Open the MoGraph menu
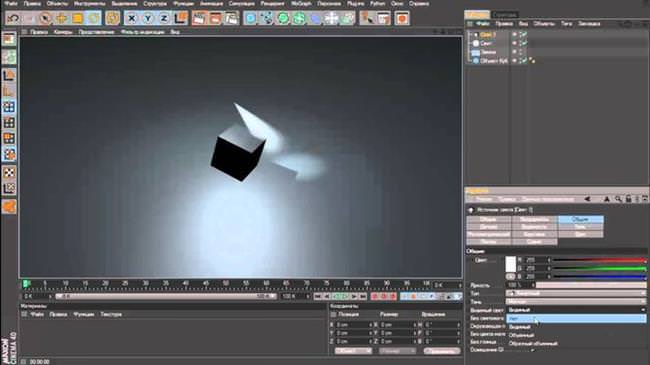The width and height of the screenshot is (650, 365). (301, 3)
